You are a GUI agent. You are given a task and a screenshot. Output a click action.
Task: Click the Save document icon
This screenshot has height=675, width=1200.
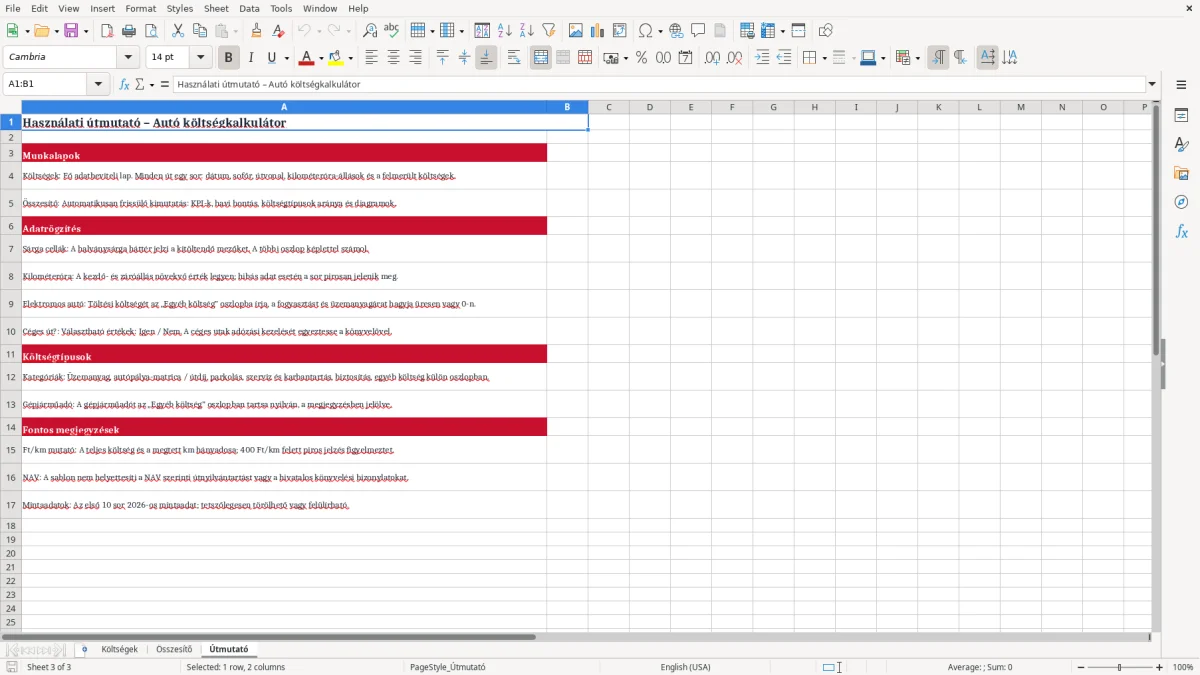point(70,31)
